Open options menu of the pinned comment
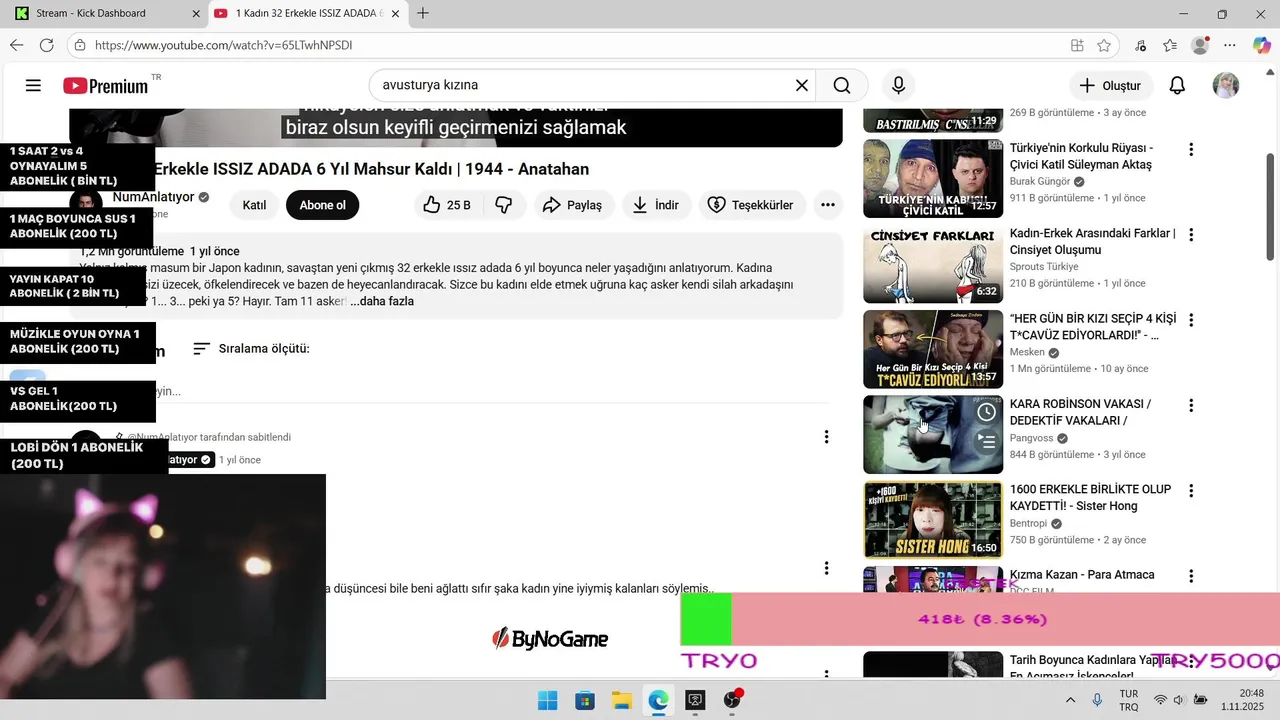The height and width of the screenshot is (720, 1280). click(826, 437)
